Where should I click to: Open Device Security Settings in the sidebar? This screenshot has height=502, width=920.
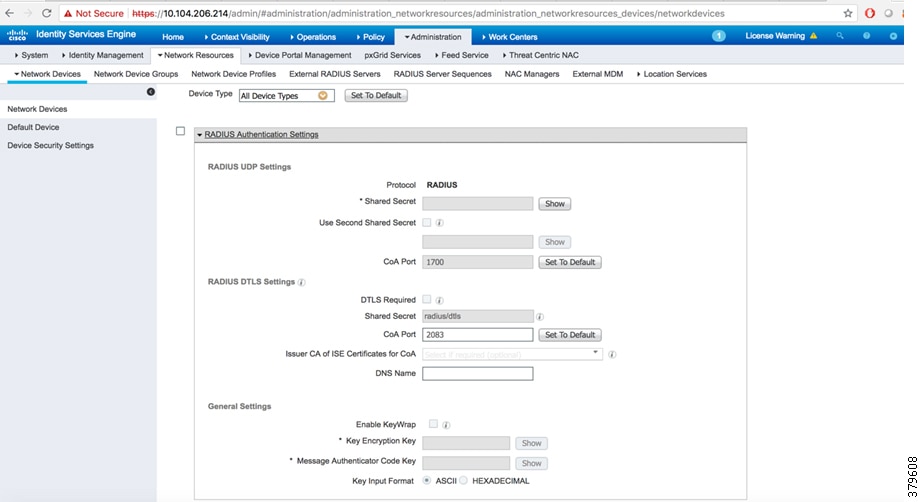point(50,145)
